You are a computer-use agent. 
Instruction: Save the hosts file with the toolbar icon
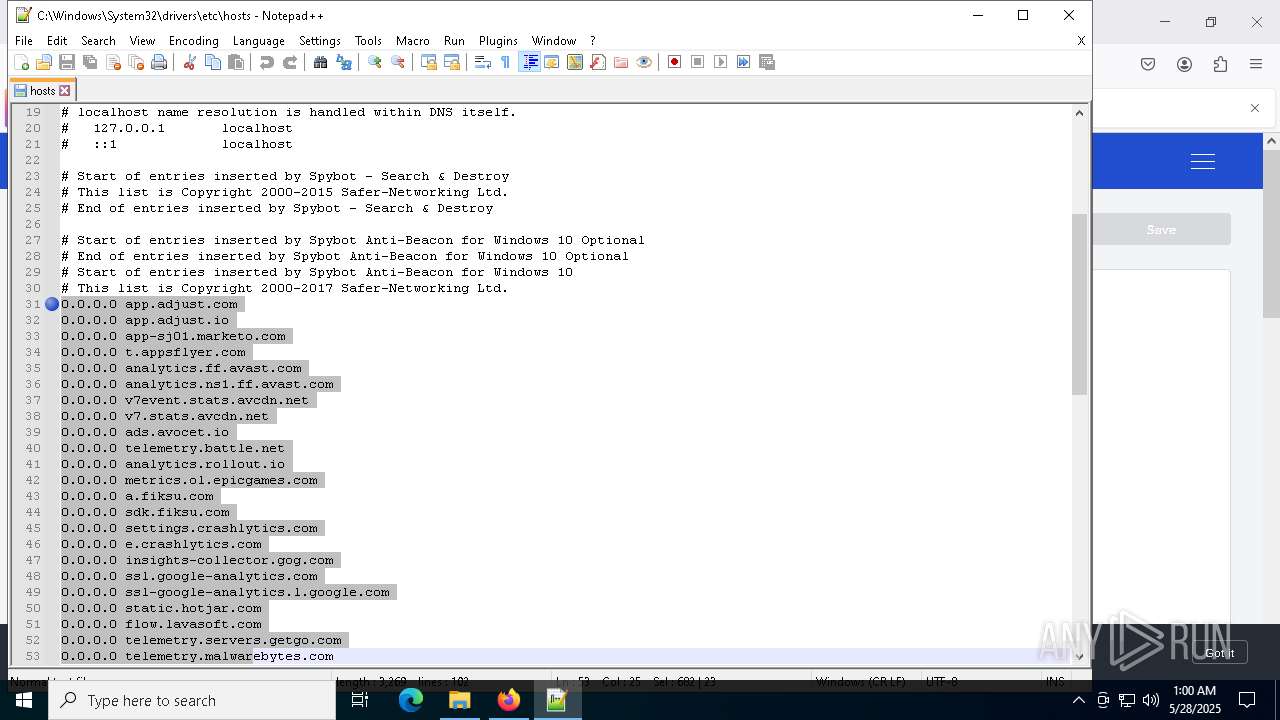point(67,62)
